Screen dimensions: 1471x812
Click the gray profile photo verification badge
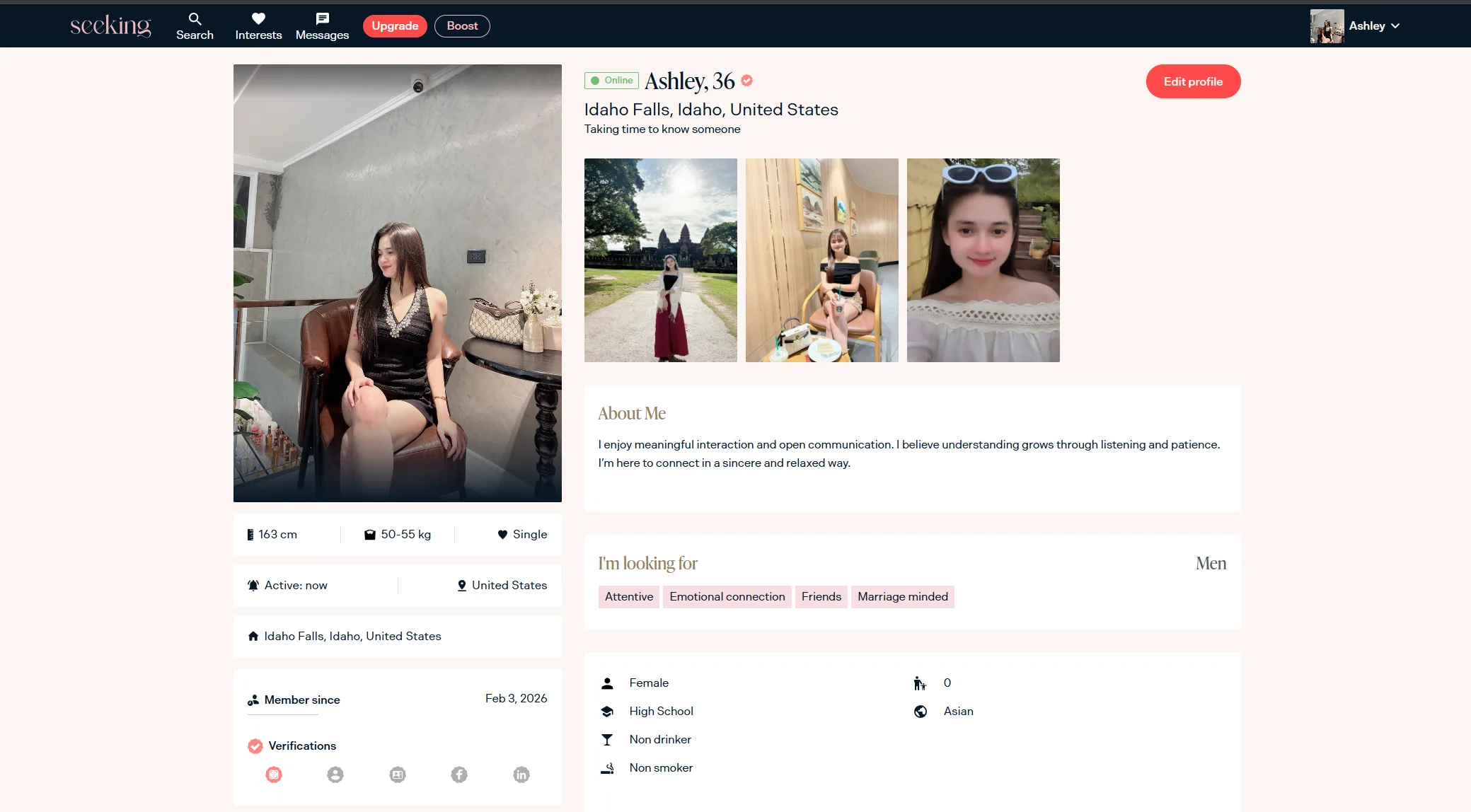tap(335, 775)
